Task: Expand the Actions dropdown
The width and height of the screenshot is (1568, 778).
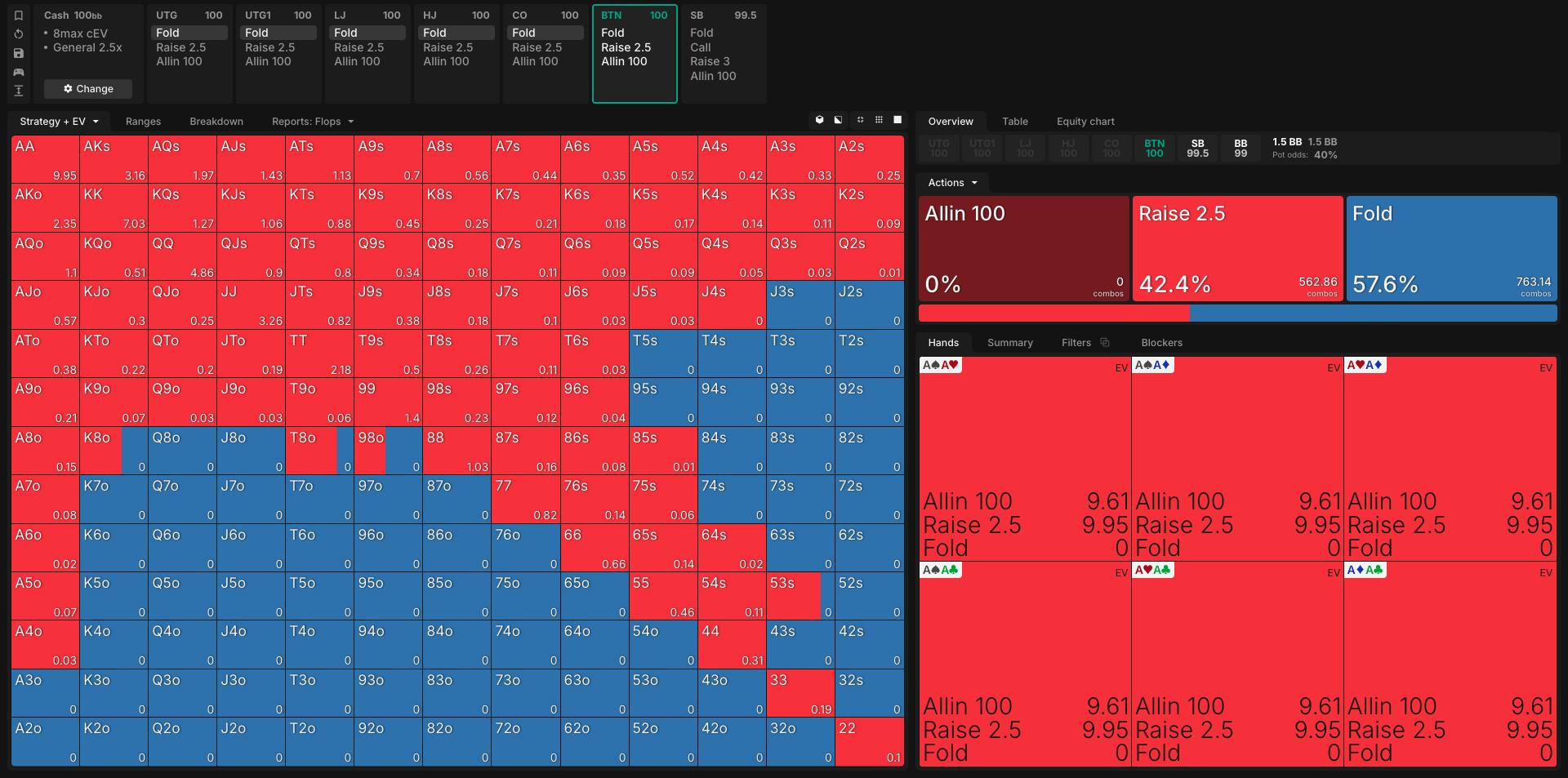Action: tap(953, 183)
